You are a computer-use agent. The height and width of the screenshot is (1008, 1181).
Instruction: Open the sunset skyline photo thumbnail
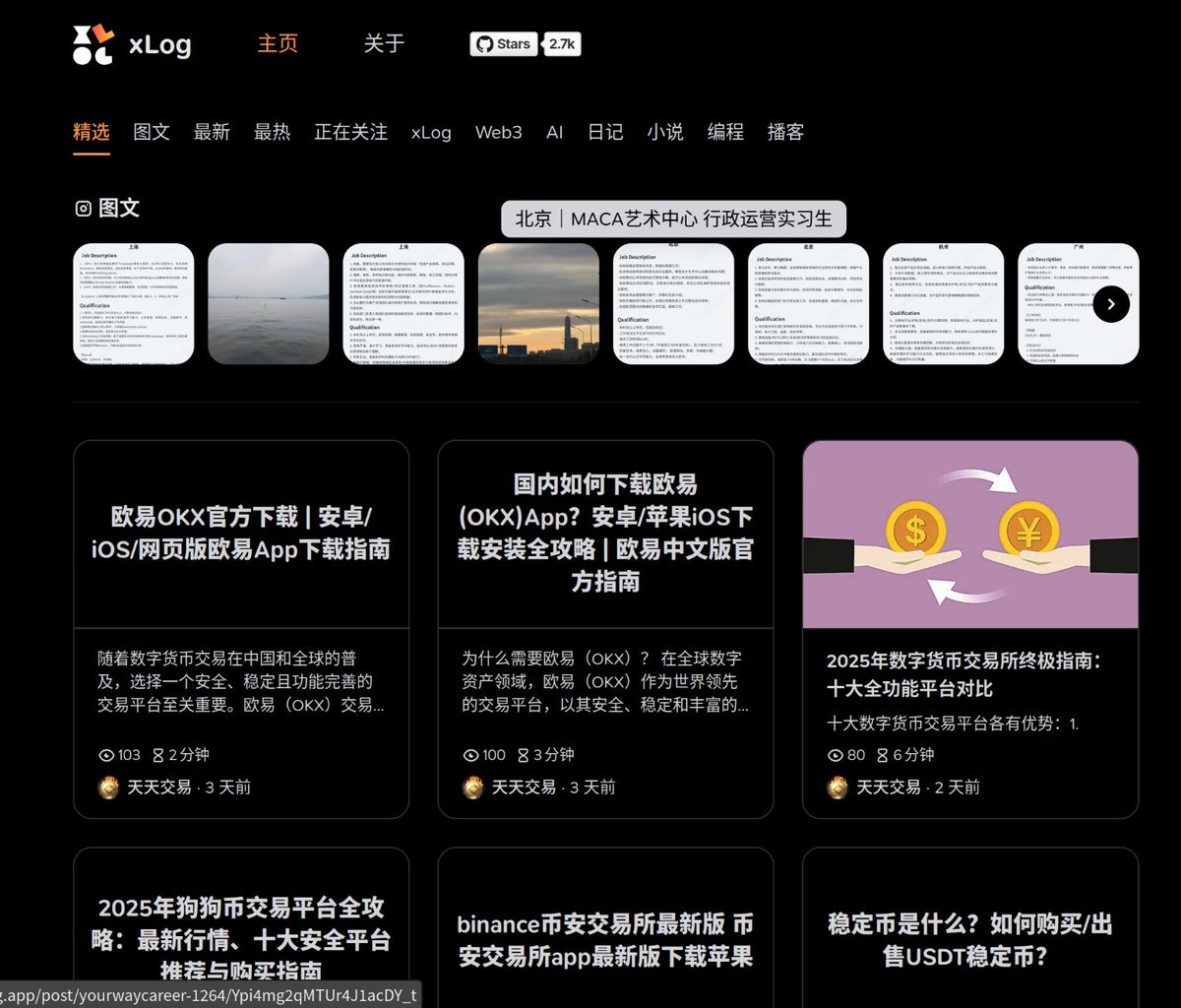point(538,303)
